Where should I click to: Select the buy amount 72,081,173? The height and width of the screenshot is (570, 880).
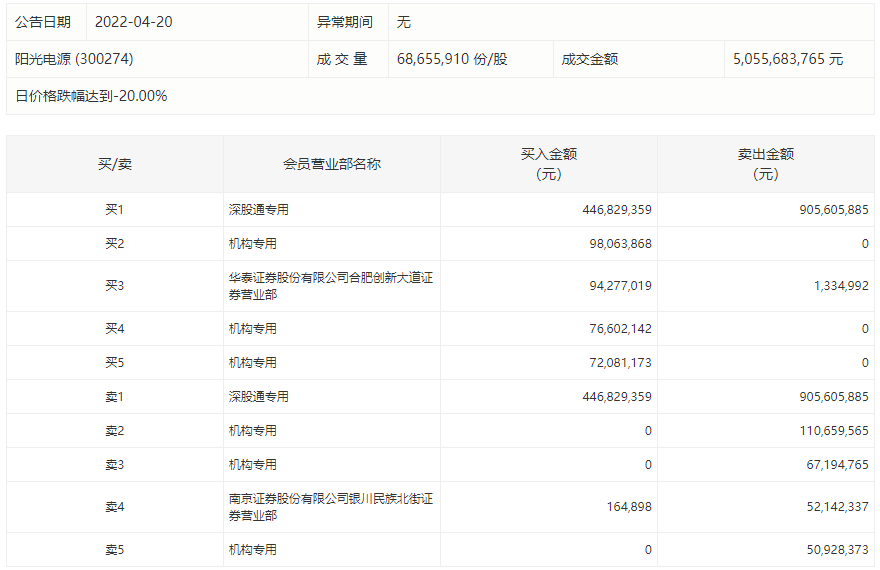click(620, 362)
